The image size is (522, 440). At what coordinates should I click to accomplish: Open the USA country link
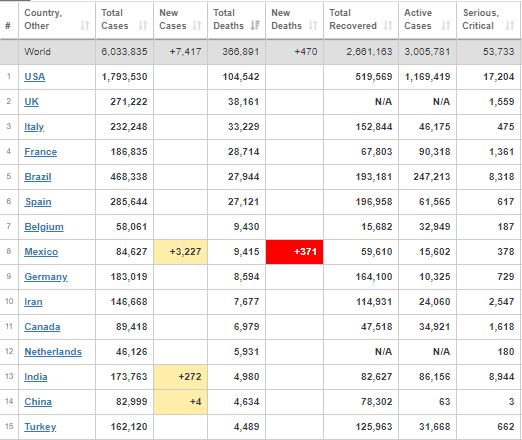tap(35, 77)
